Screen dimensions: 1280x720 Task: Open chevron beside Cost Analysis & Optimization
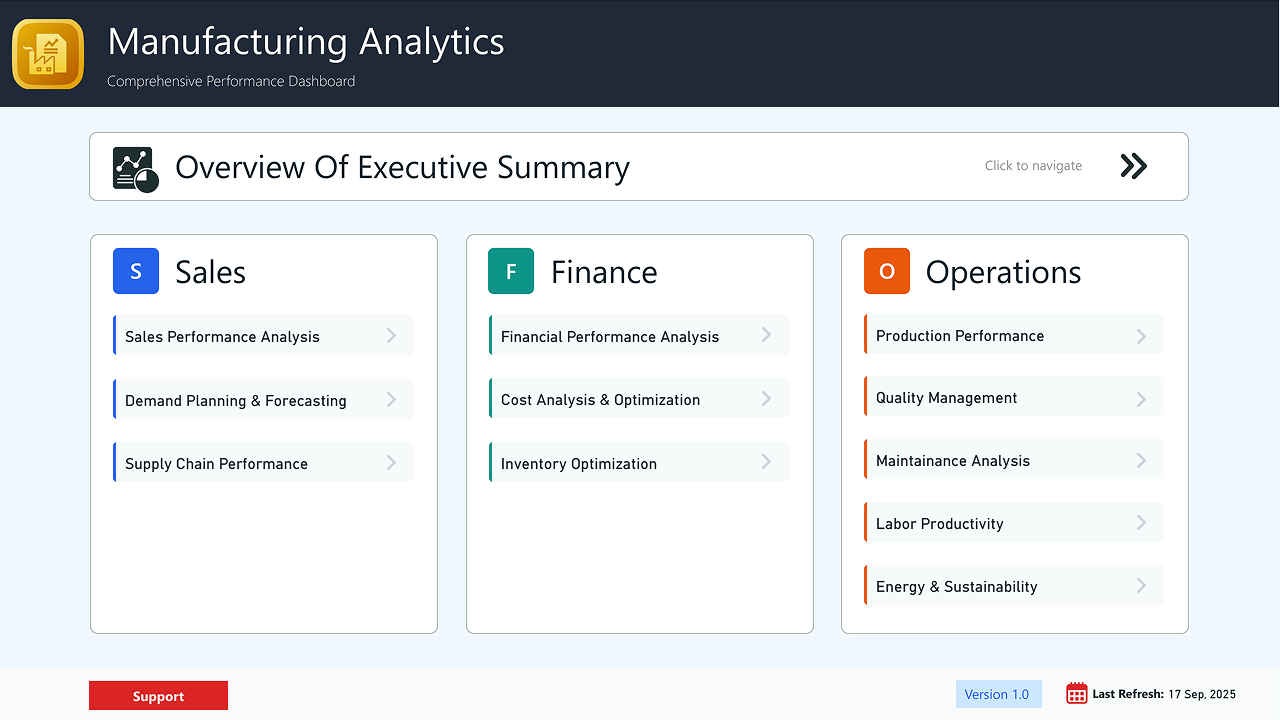[766, 399]
